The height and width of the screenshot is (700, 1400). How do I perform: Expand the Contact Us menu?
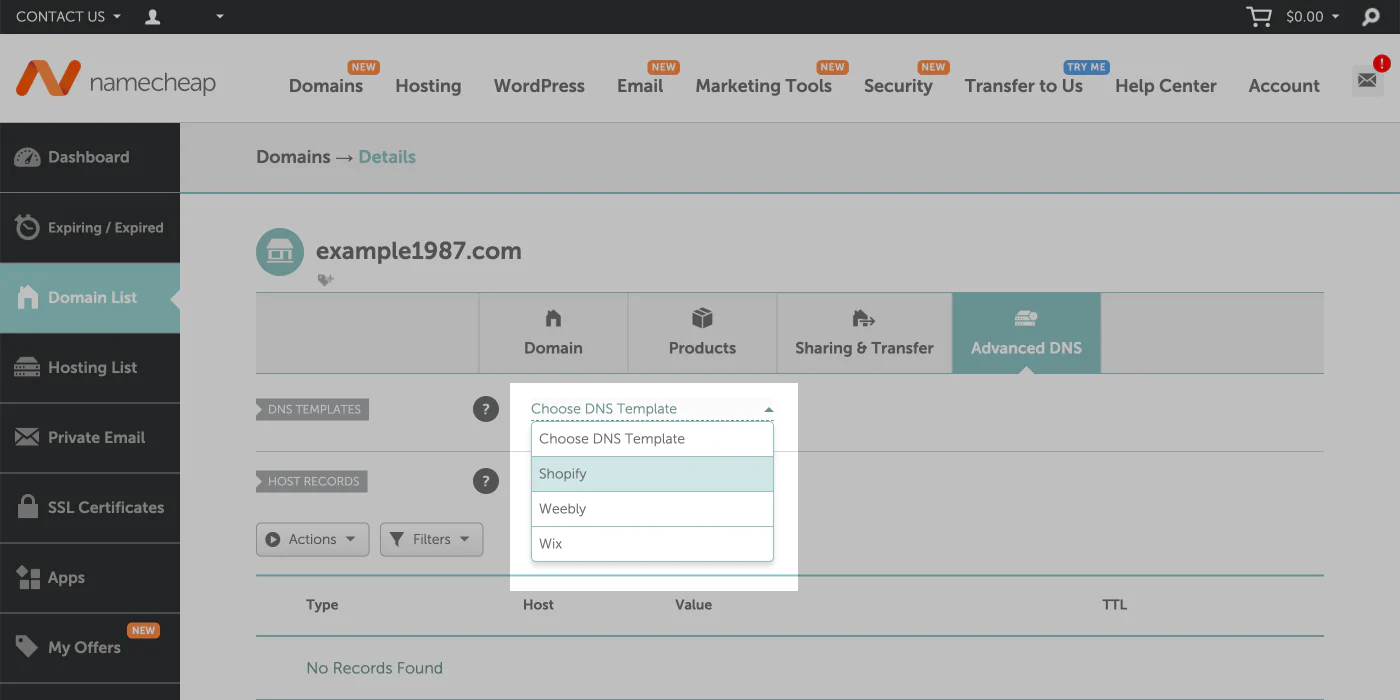click(68, 17)
